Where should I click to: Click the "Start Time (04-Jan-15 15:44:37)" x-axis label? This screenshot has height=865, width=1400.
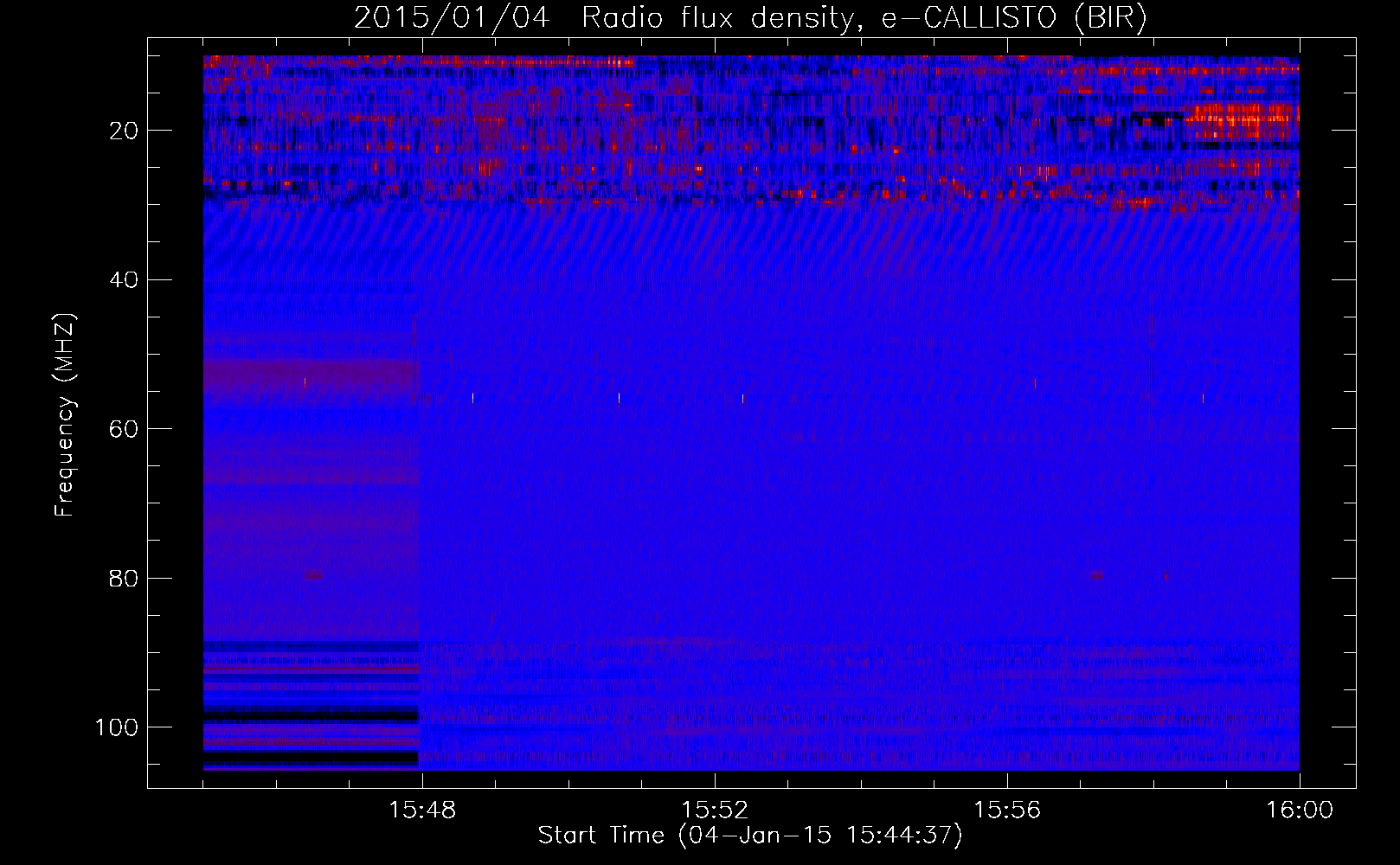[x=750, y=836]
